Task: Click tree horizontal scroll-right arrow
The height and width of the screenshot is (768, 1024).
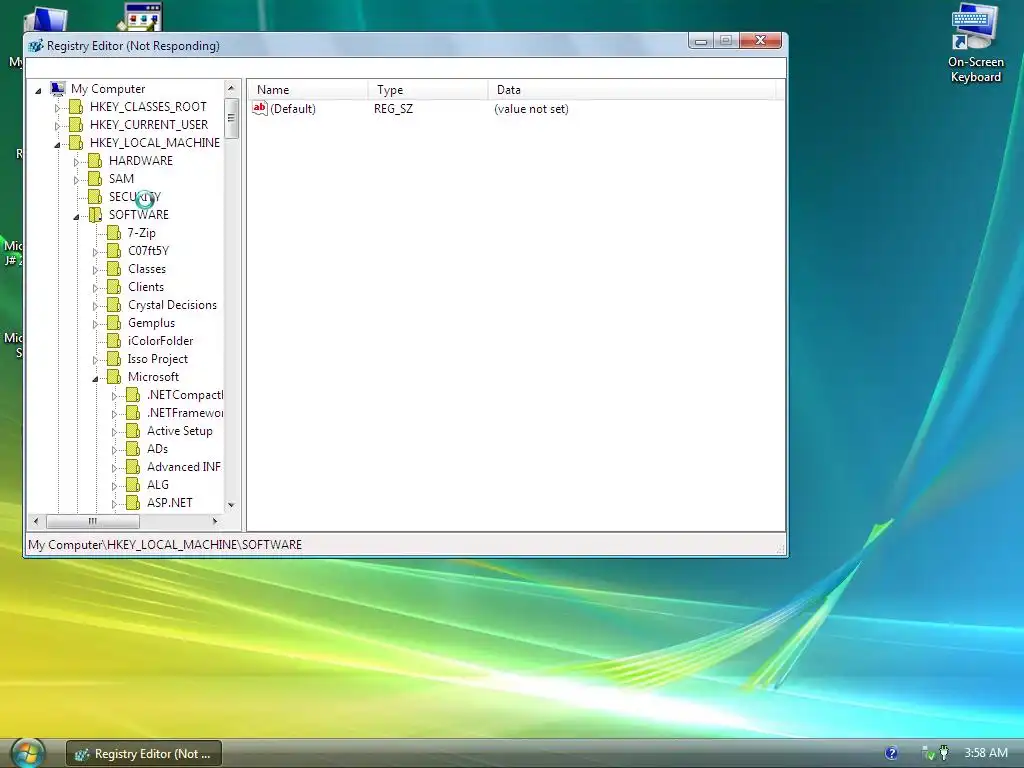Action: click(215, 521)
